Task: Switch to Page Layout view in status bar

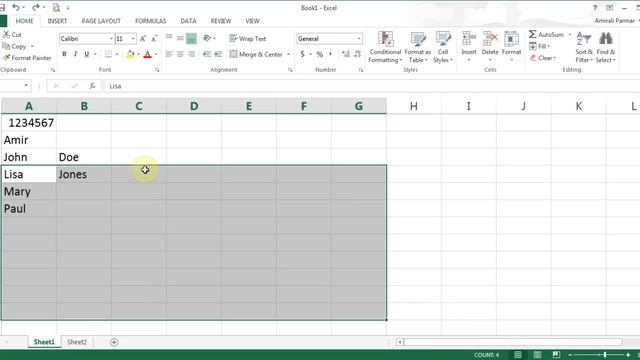Action: click(537, 355)
